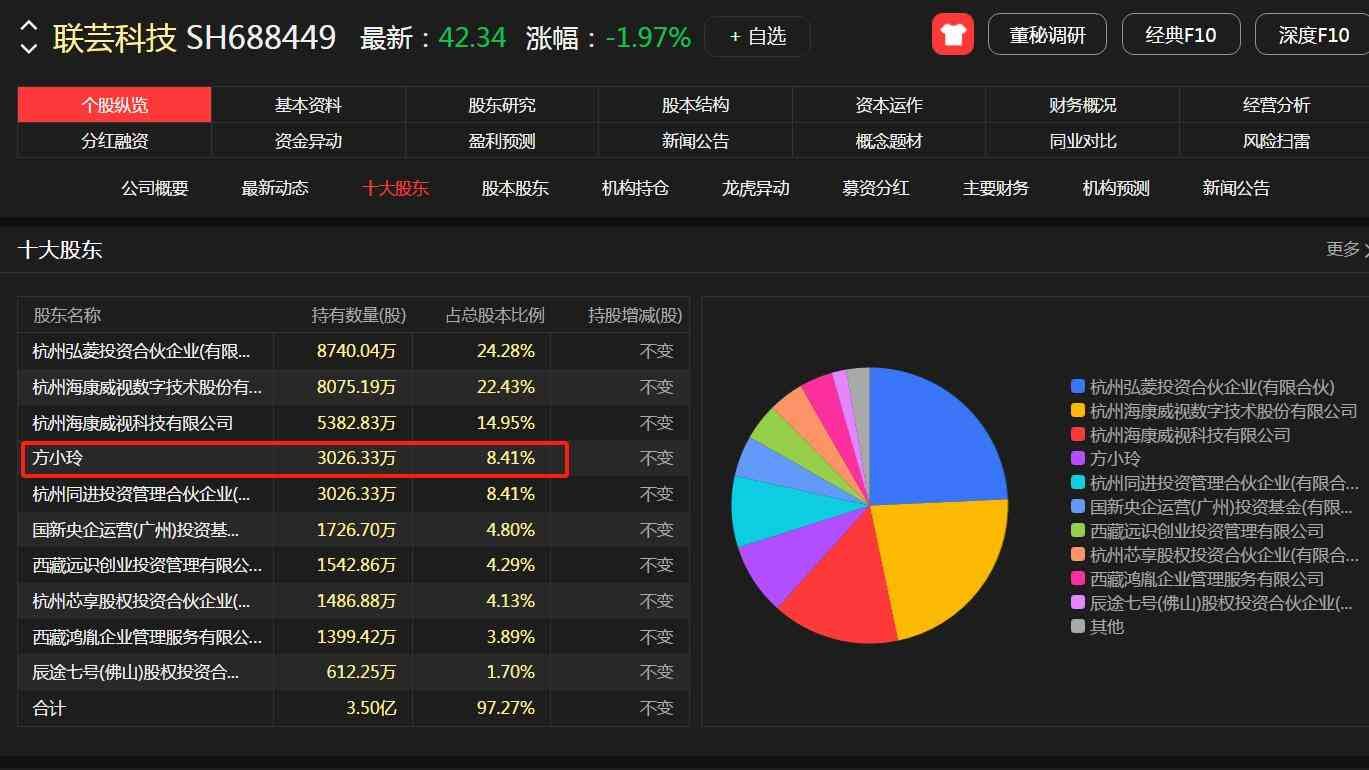Click purple legend swatch for 方小玲
This screenshot has width=1369, height=770.
tap(1077, 459)
